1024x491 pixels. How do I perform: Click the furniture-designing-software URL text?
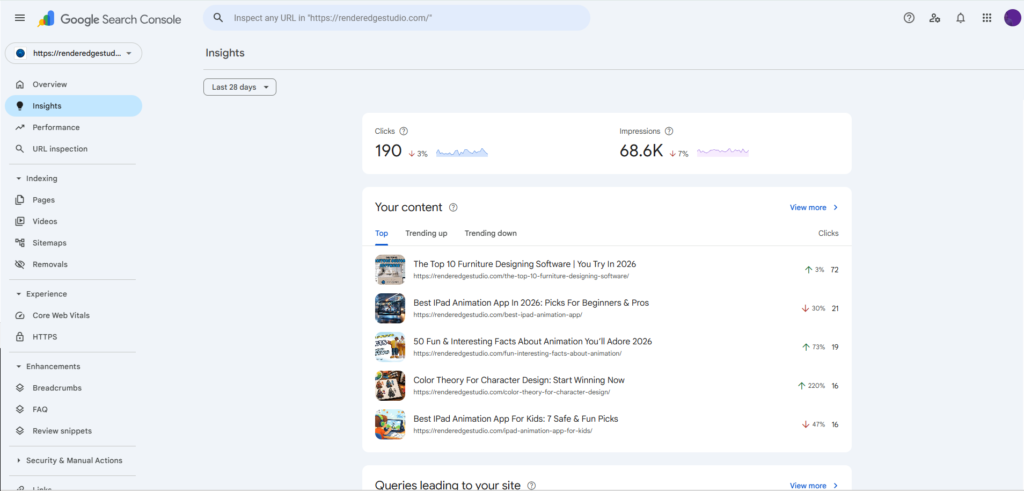pyautogui.click(x=521, y=276)
